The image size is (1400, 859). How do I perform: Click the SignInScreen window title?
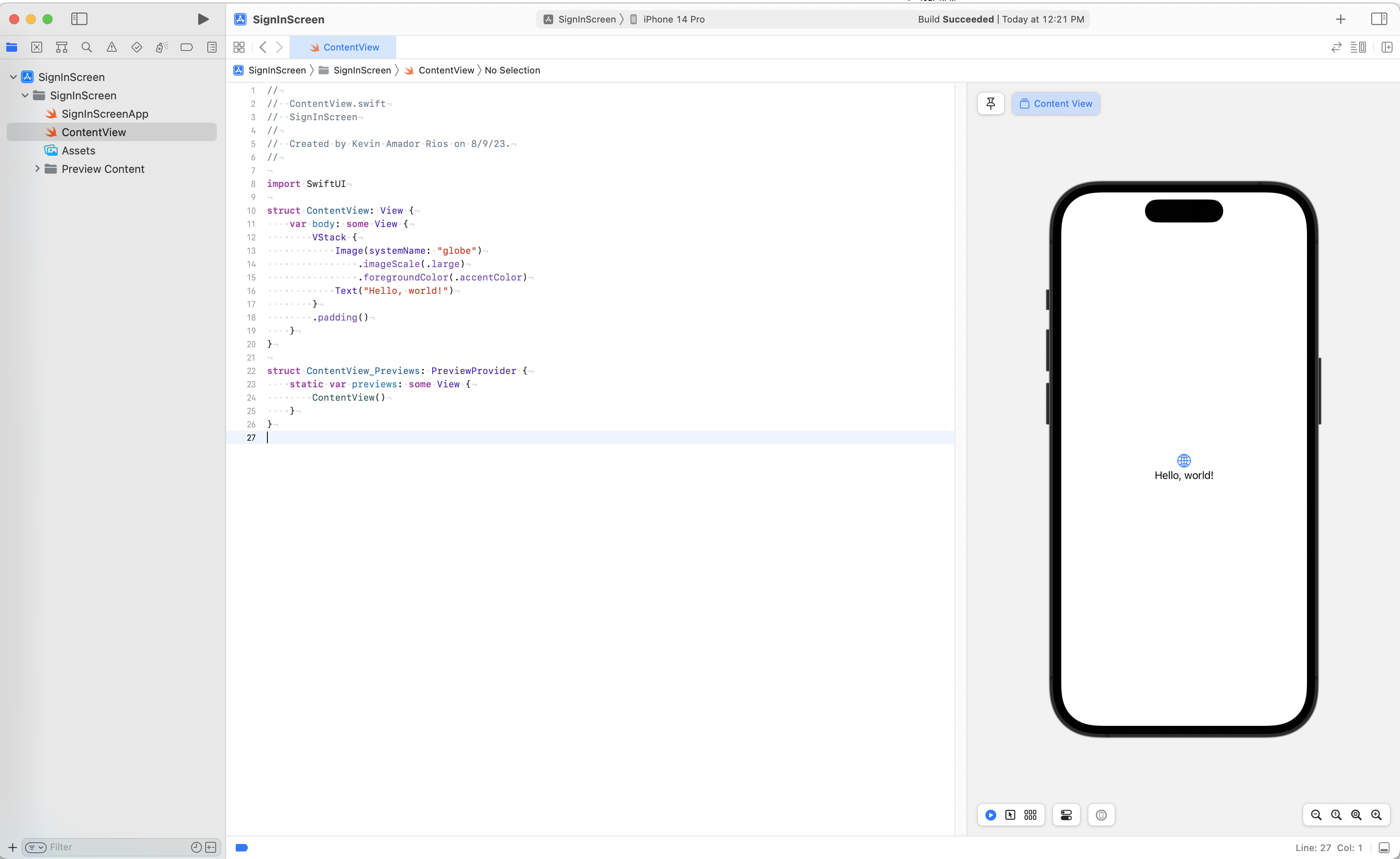(288, 19)
